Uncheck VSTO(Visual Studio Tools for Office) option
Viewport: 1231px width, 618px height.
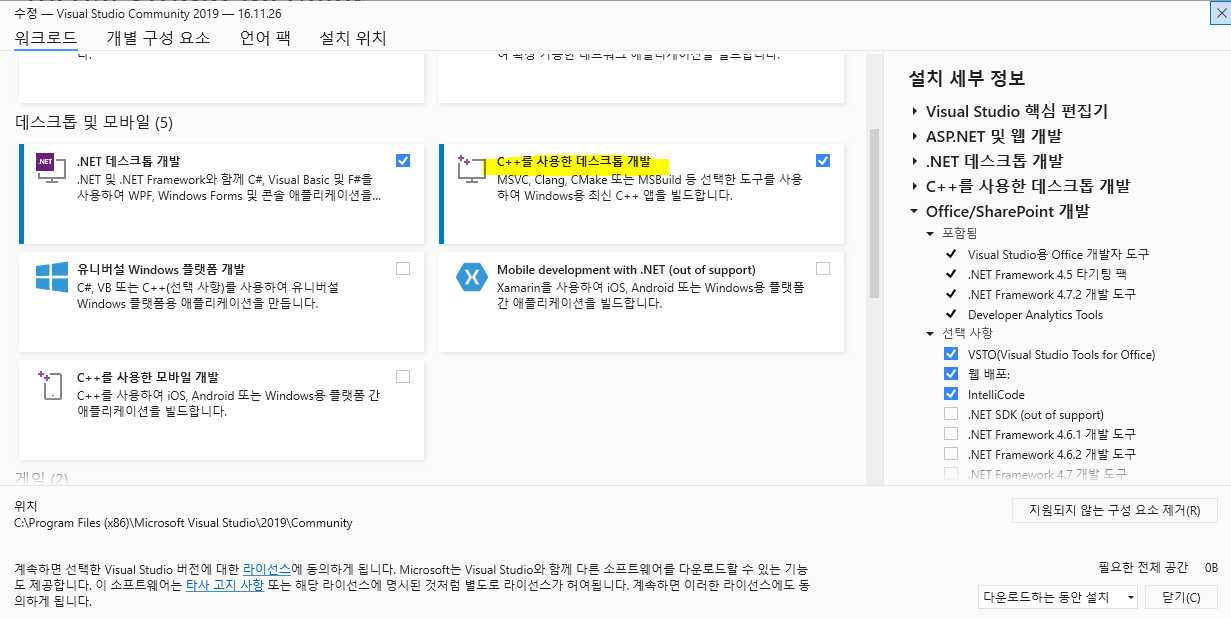(950, 354)
